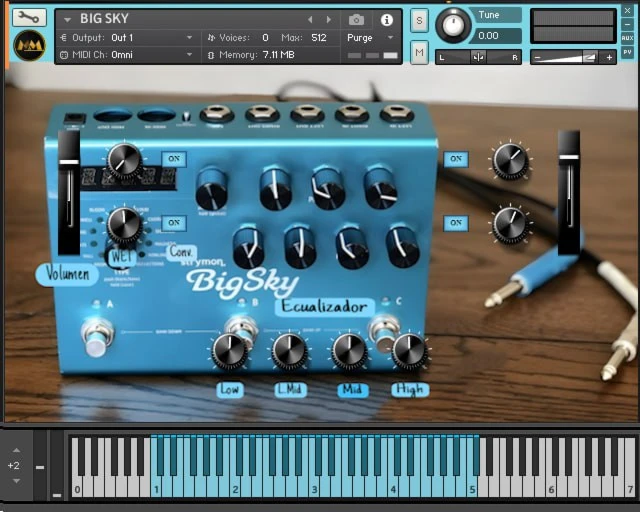The height and width of the screenshot is (512, 640).
Task: Open the Output Out 1 dropdown
Action: click(127, 38)
